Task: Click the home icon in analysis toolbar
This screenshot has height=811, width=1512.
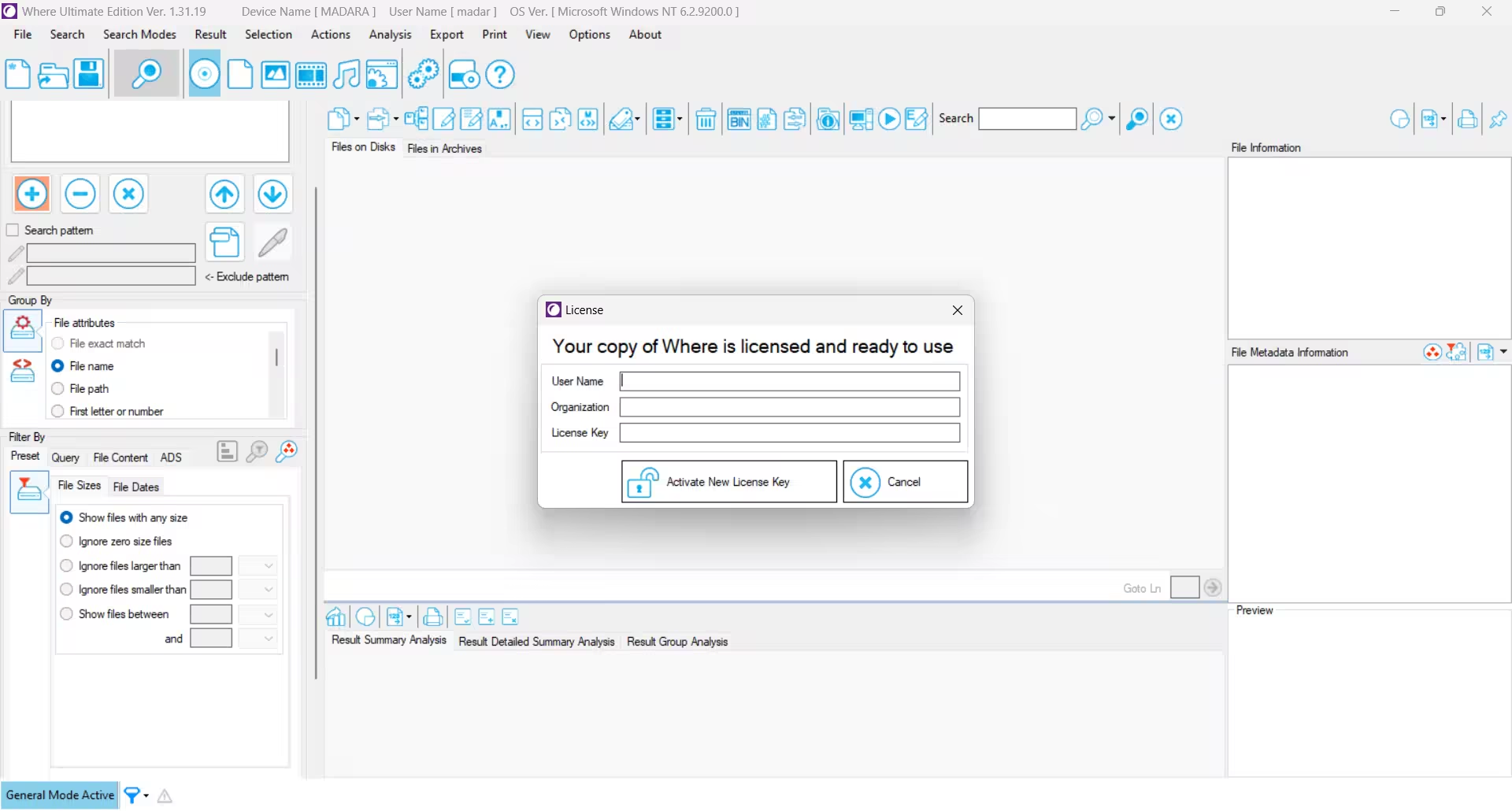Action: pyautogui.click(x=336, y=617)
